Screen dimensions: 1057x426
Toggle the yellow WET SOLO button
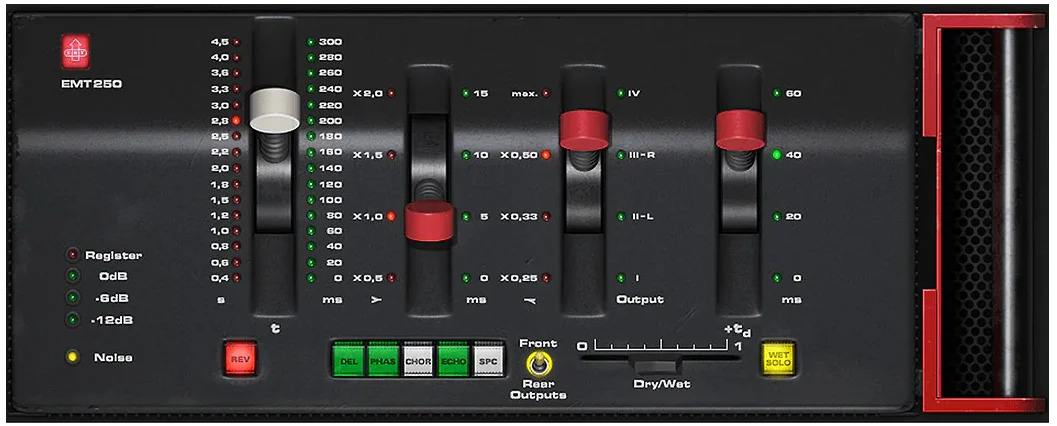pyautogui.click(x=778, y=359)
